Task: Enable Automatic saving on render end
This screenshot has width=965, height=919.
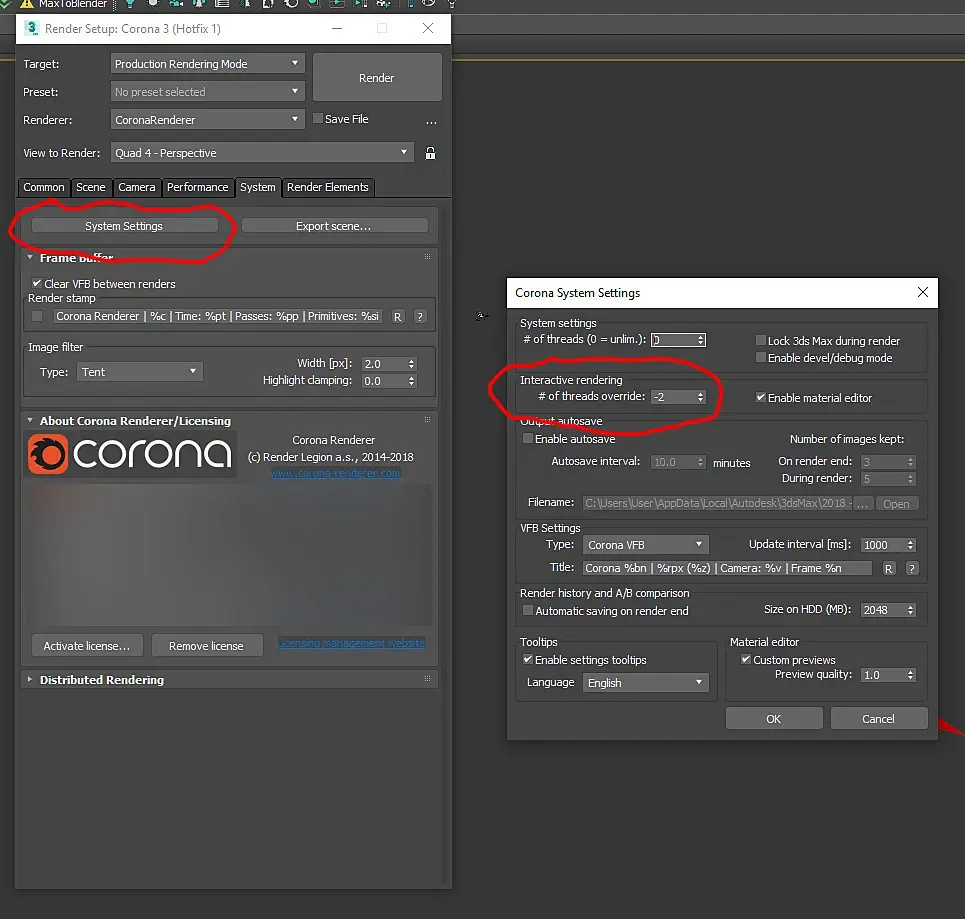Action: pyautogui.click(x=527, y=610)
